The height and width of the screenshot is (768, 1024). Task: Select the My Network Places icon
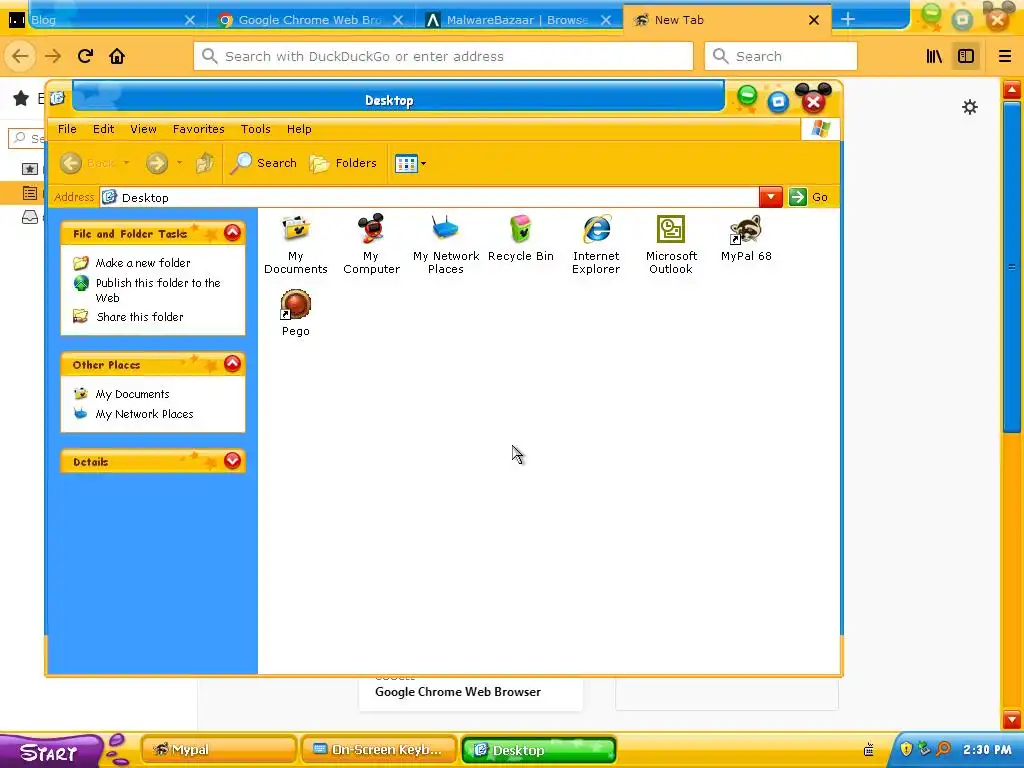pyautogui.click(x=446, y=244)
